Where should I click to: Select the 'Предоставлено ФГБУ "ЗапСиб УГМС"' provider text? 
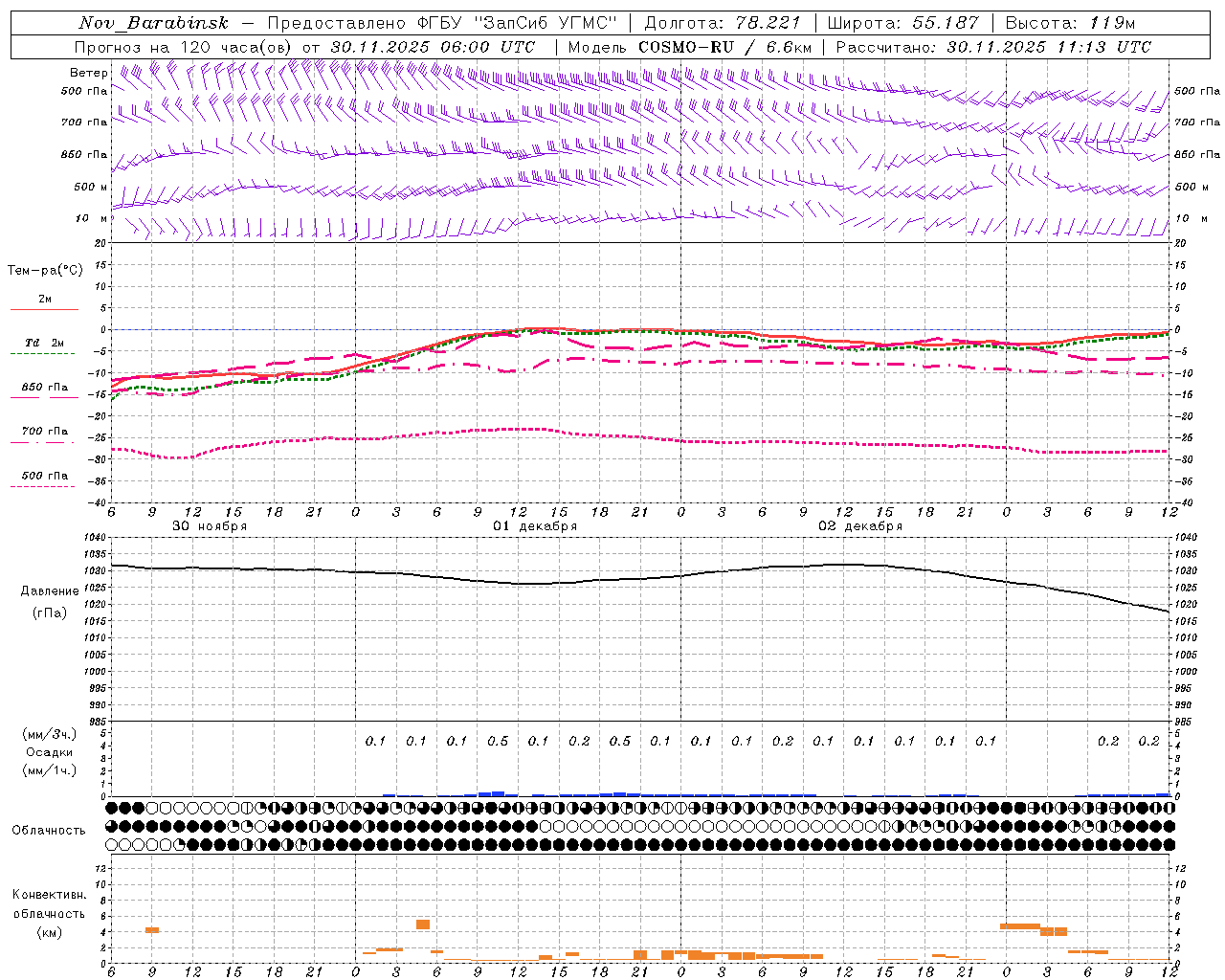pos(442,23)
